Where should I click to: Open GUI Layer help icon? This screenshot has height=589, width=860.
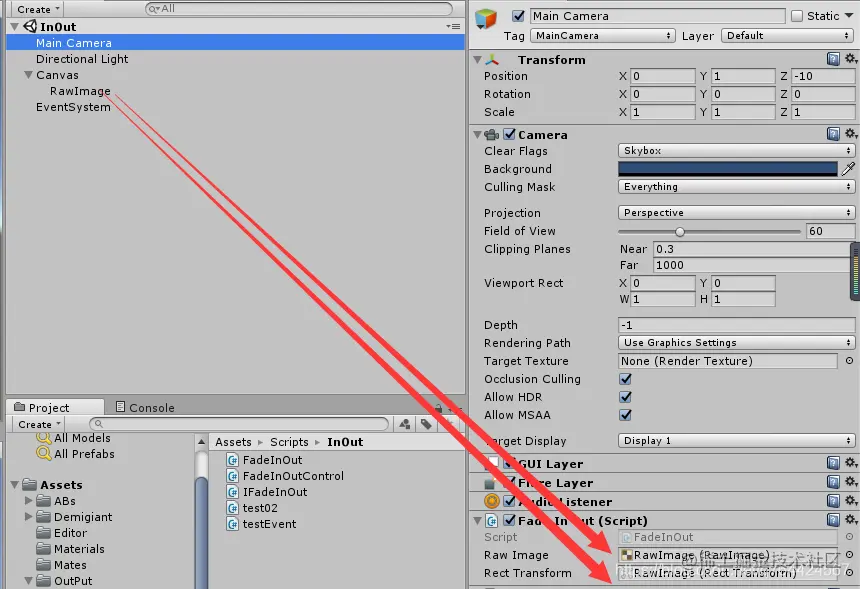point(833,463)
